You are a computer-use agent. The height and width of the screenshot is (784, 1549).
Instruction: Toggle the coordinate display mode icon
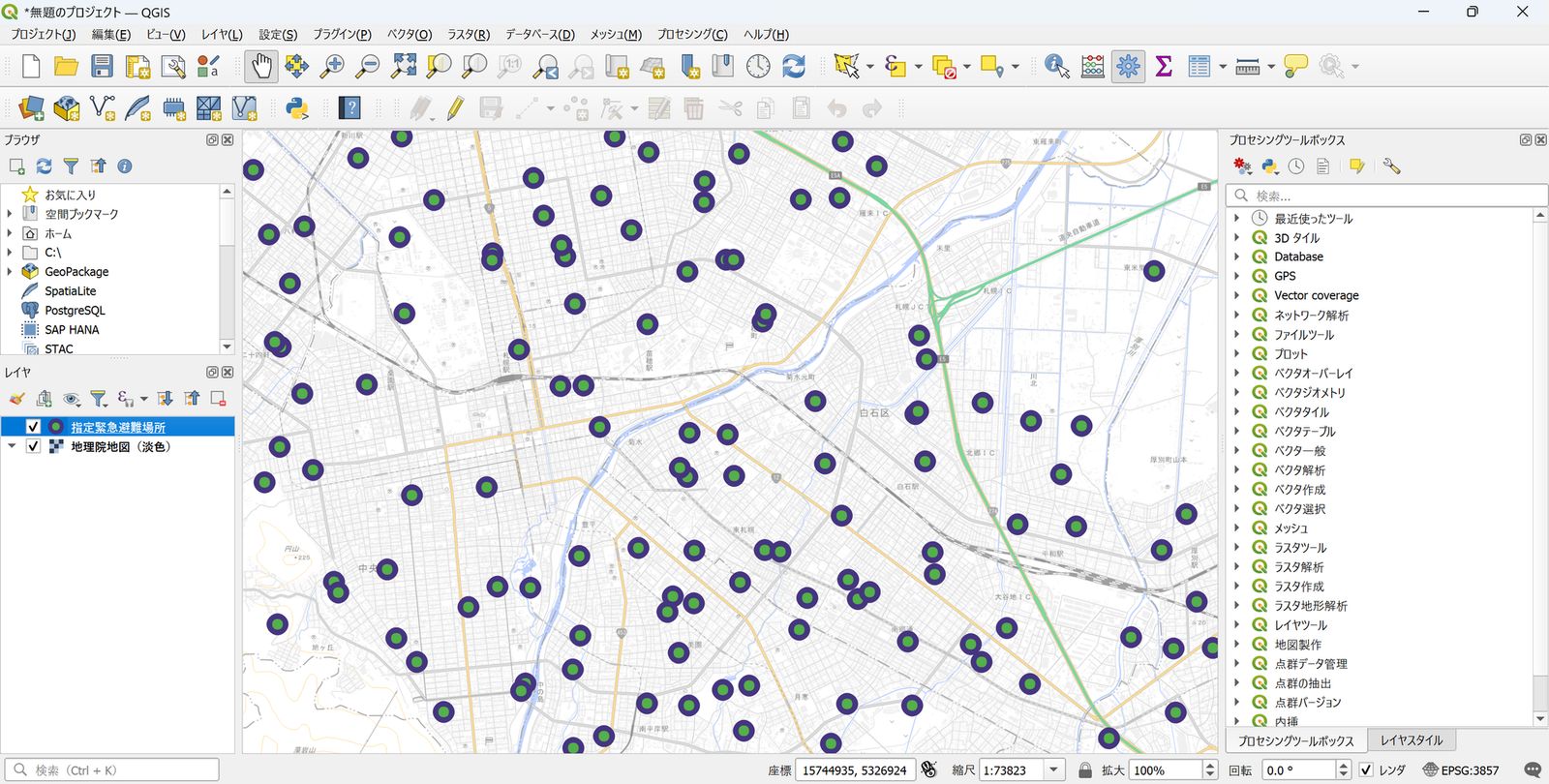tap(929, 770)
